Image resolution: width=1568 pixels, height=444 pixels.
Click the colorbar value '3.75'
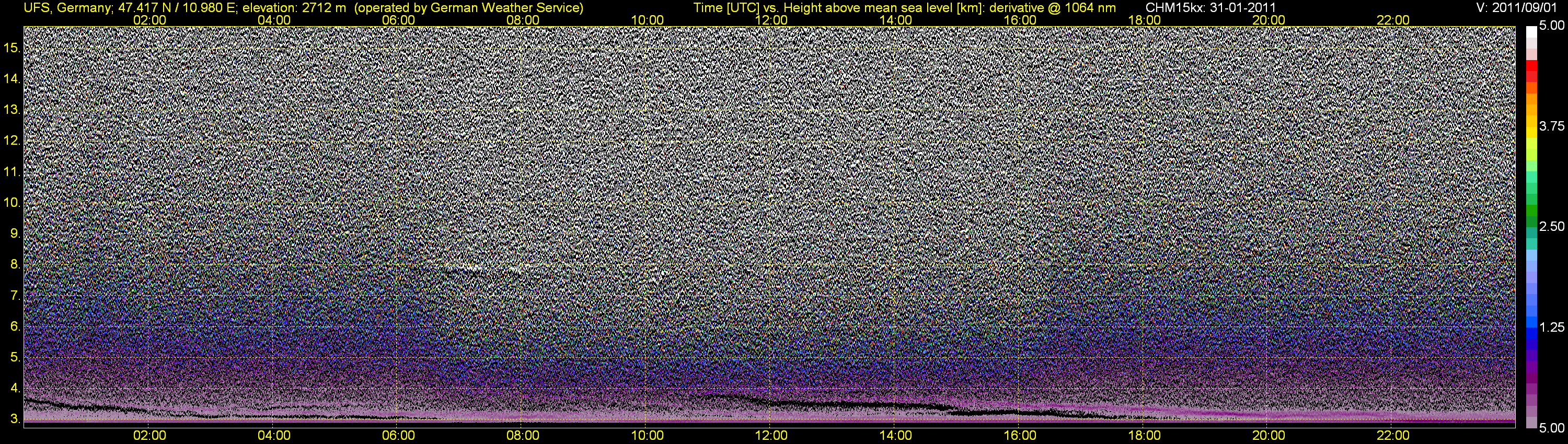coord(1552,126)
